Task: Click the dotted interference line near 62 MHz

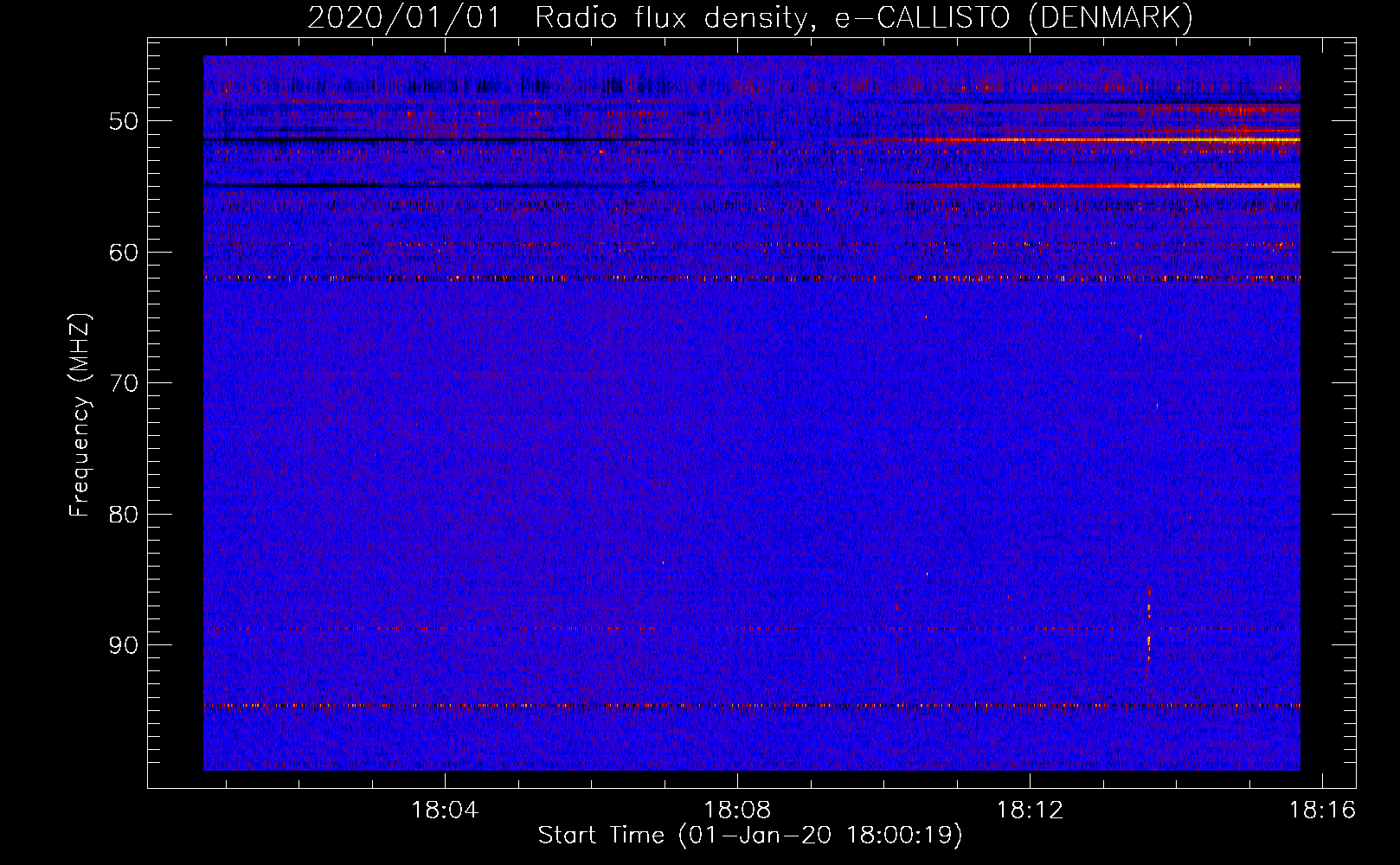Action: coord(752,279)
